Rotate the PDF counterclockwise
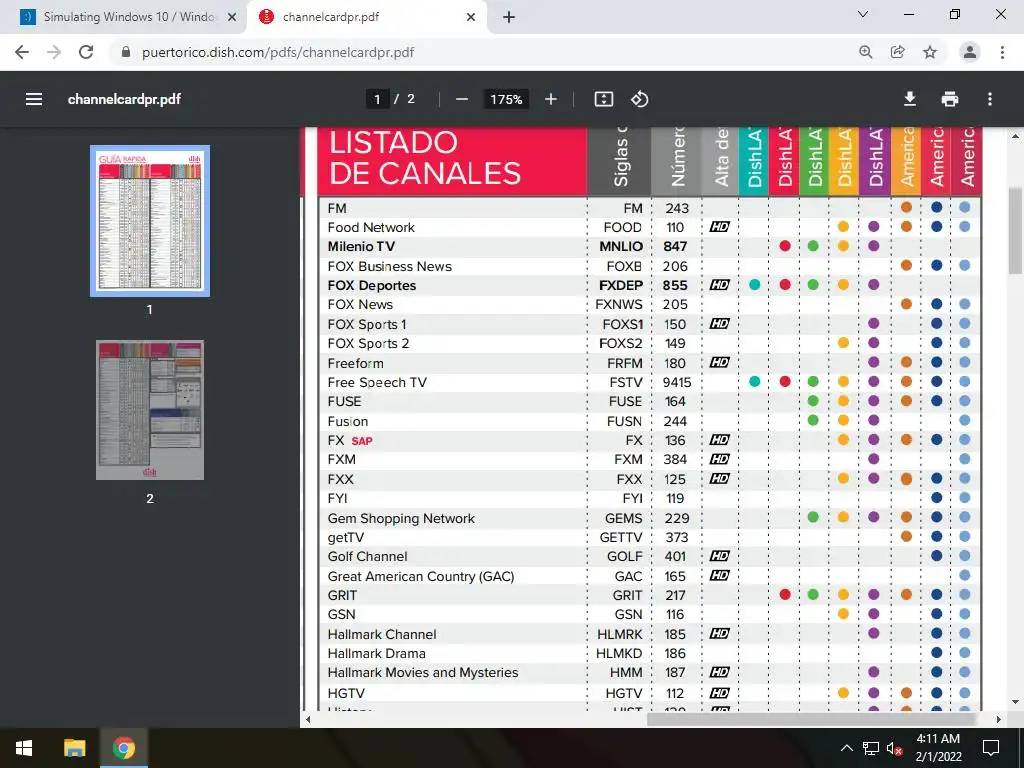Viewport: 1024px width, 768px height. [639, 99]
